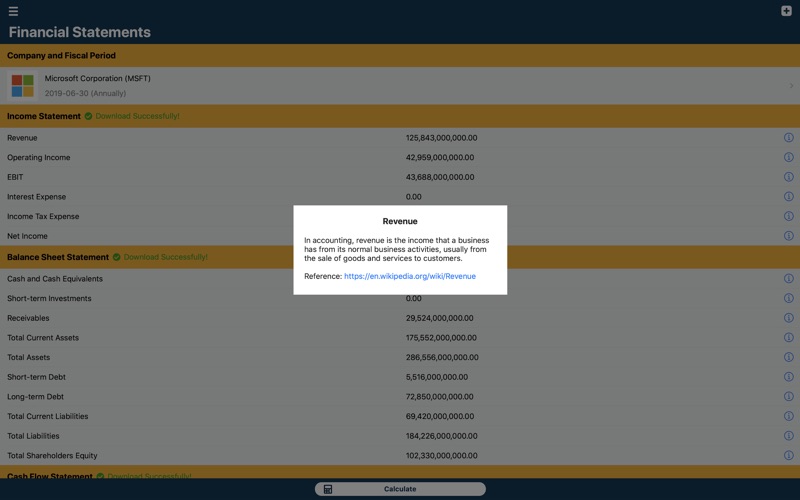Show info for Cash and Cash Equivalents

click(x=788, y=279)
